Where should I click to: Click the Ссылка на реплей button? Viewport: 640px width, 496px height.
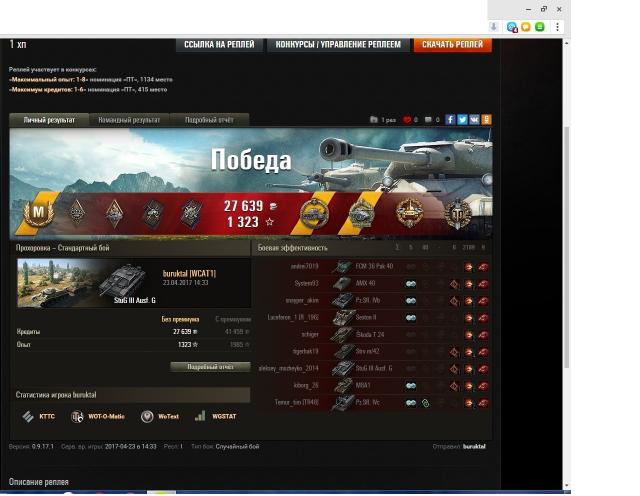point(219,44)
